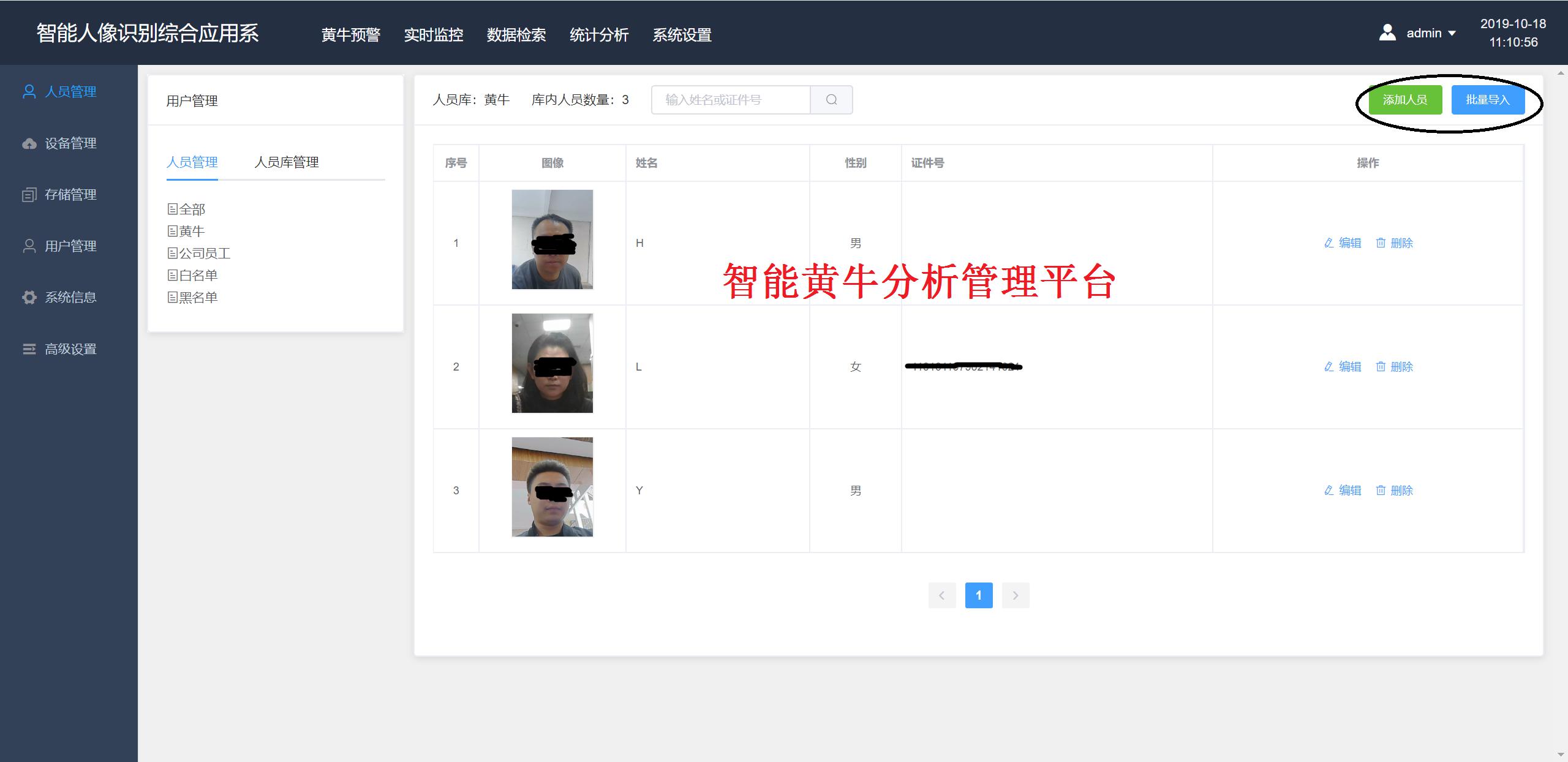
Task: Switch to the 人员库管理 tab
Action: [287, 162]
